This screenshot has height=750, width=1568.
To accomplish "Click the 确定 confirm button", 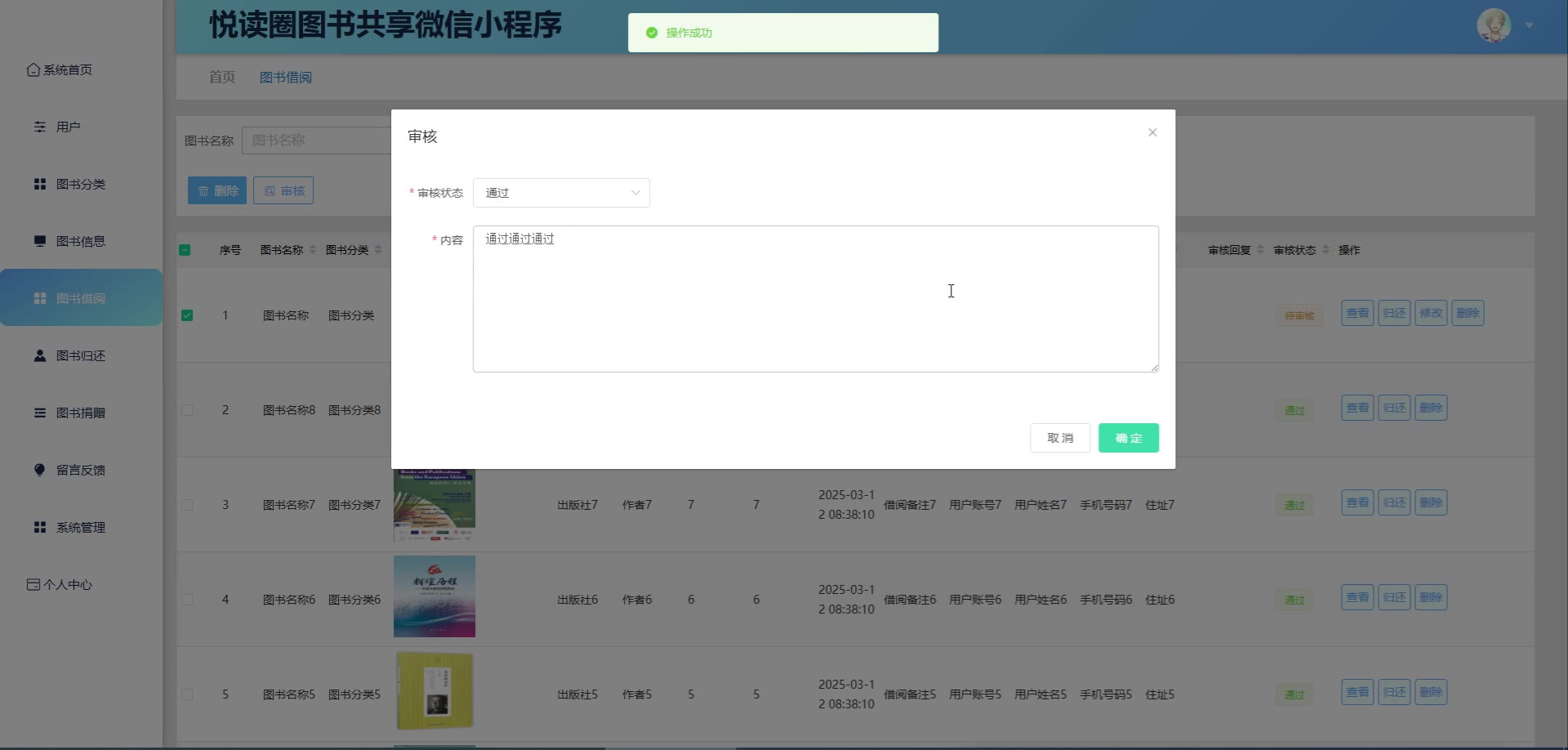I will click(1128, 438).
